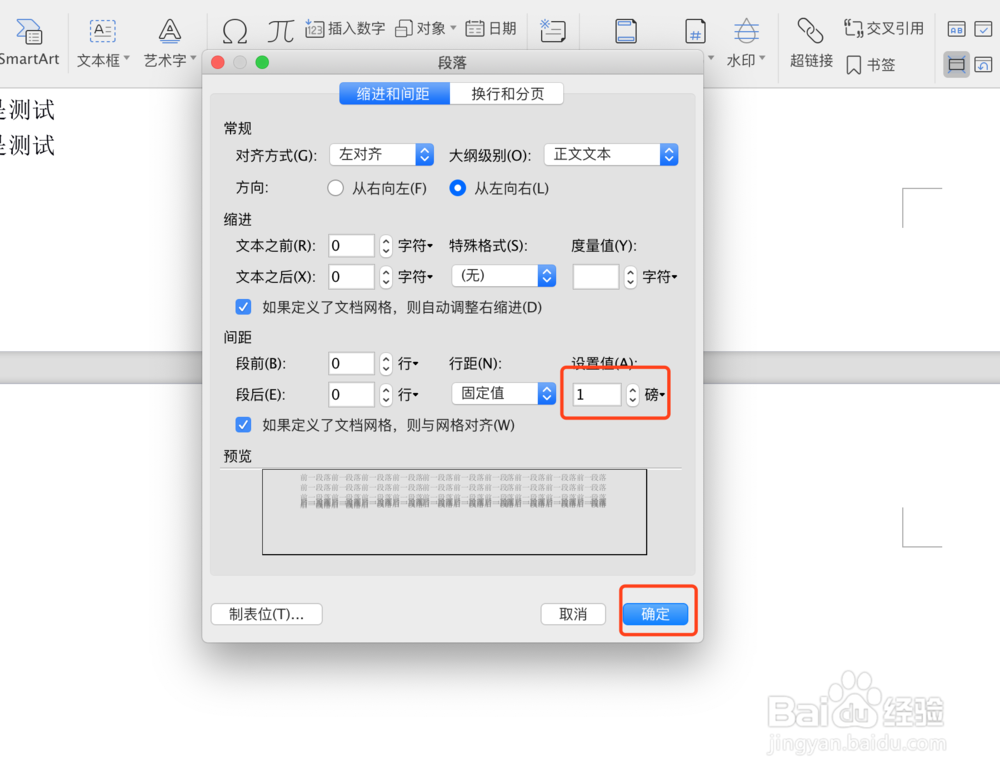
Task: Open the 艺术字 WordArt tool
Action: coord(167,42)
